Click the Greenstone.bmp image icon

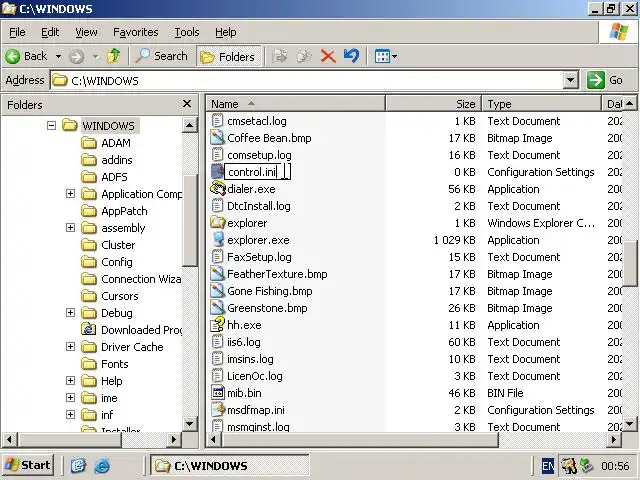[x=218, y=307]
